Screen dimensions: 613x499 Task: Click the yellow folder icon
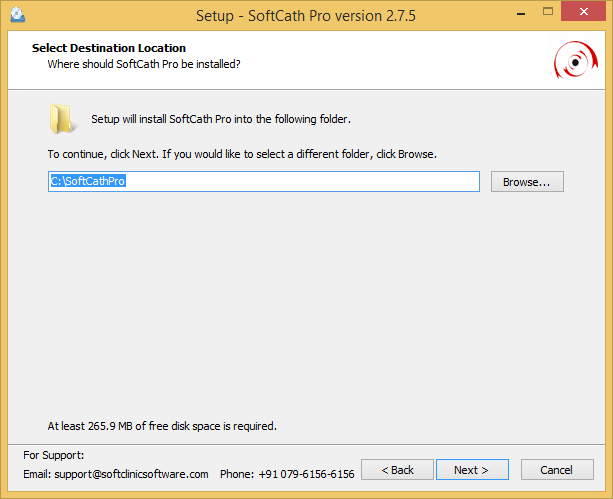tap(62, 118)
